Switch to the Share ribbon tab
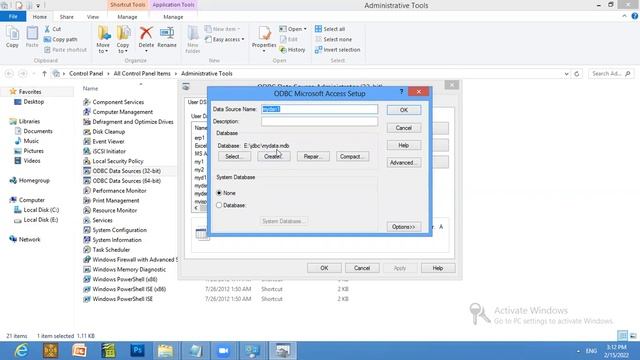Screen dimensions: 640x360 [x=67, y=17]
